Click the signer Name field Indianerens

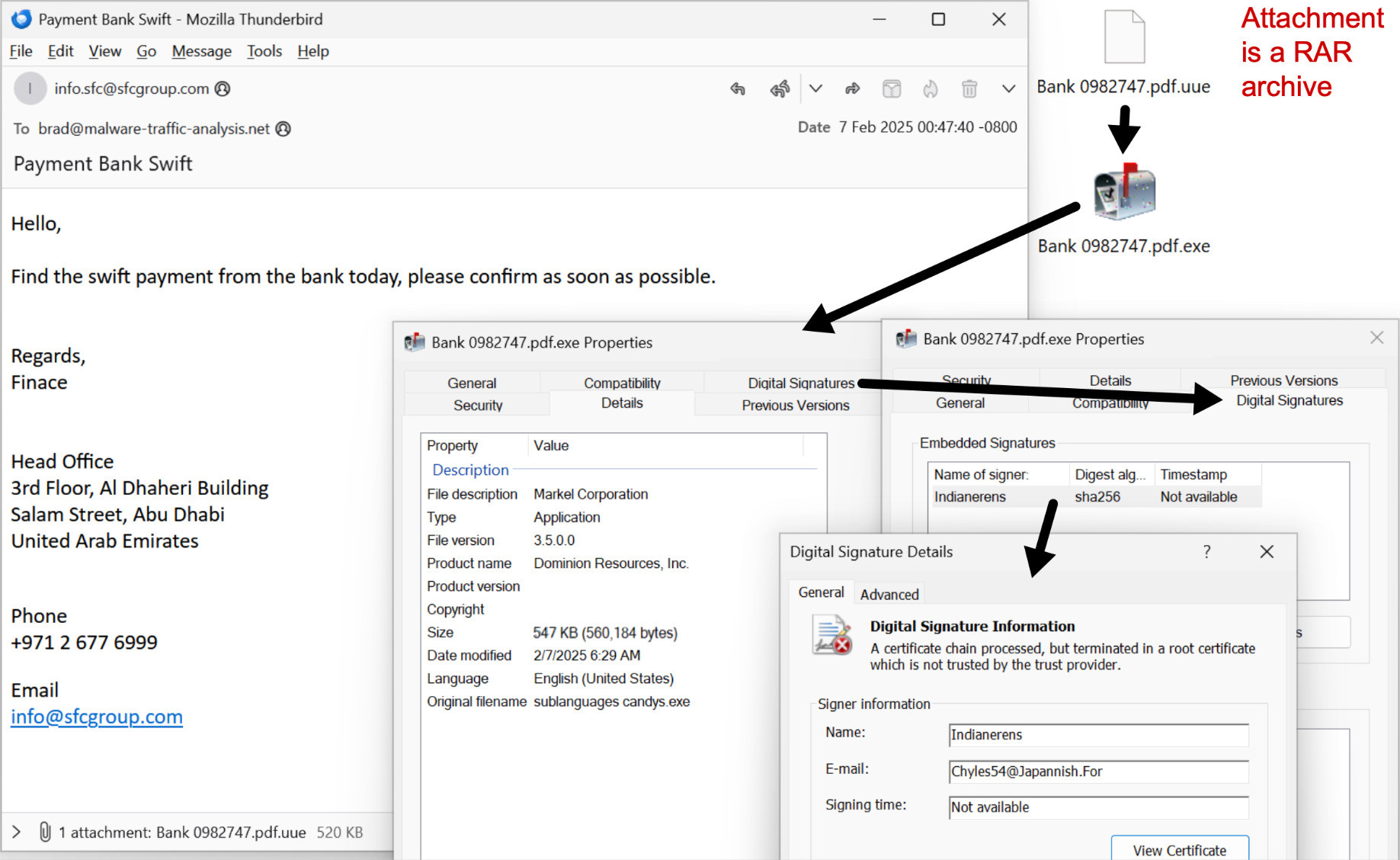click(x=1098, y=734)
